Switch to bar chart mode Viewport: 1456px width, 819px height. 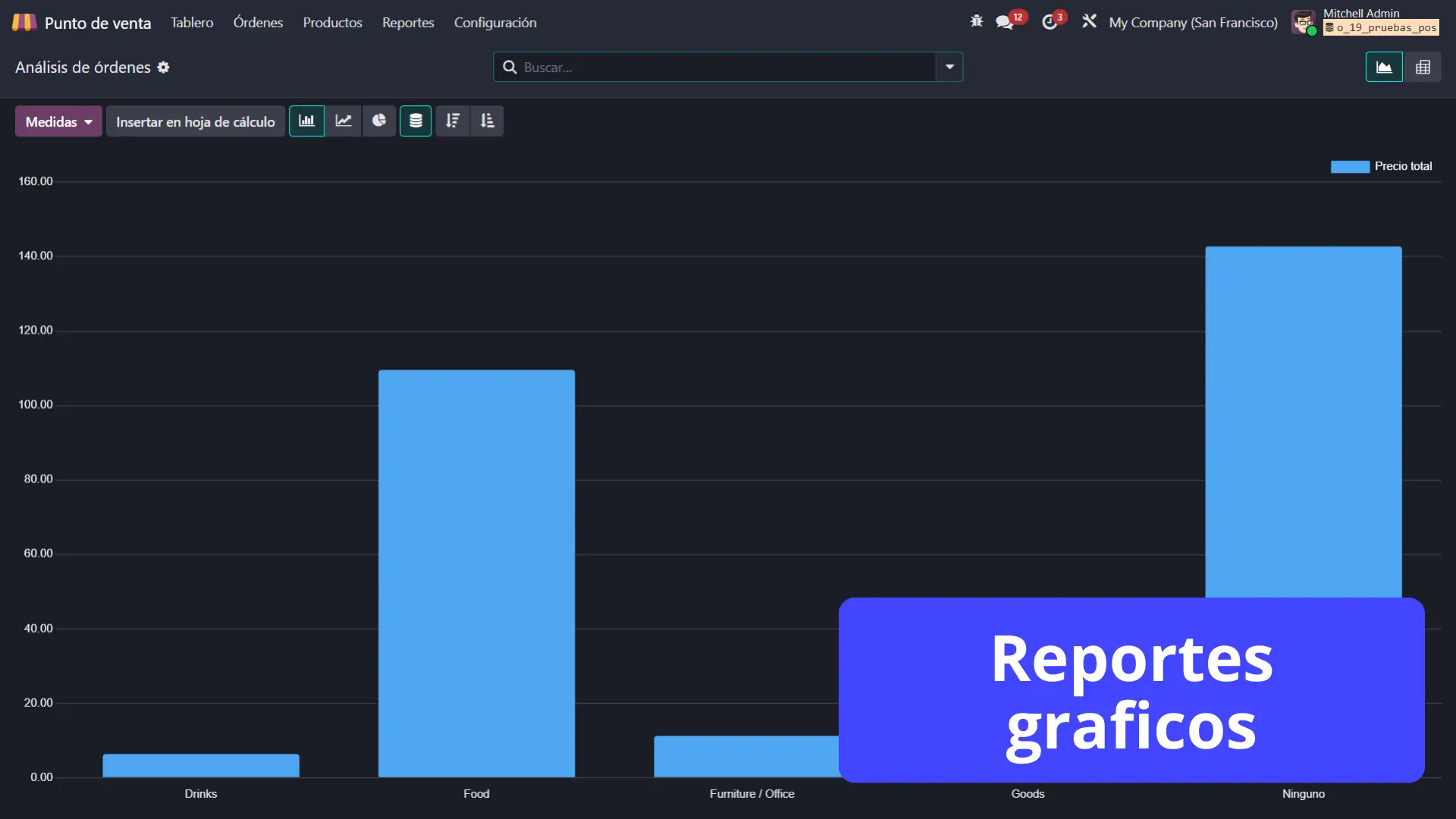point(306,121)
